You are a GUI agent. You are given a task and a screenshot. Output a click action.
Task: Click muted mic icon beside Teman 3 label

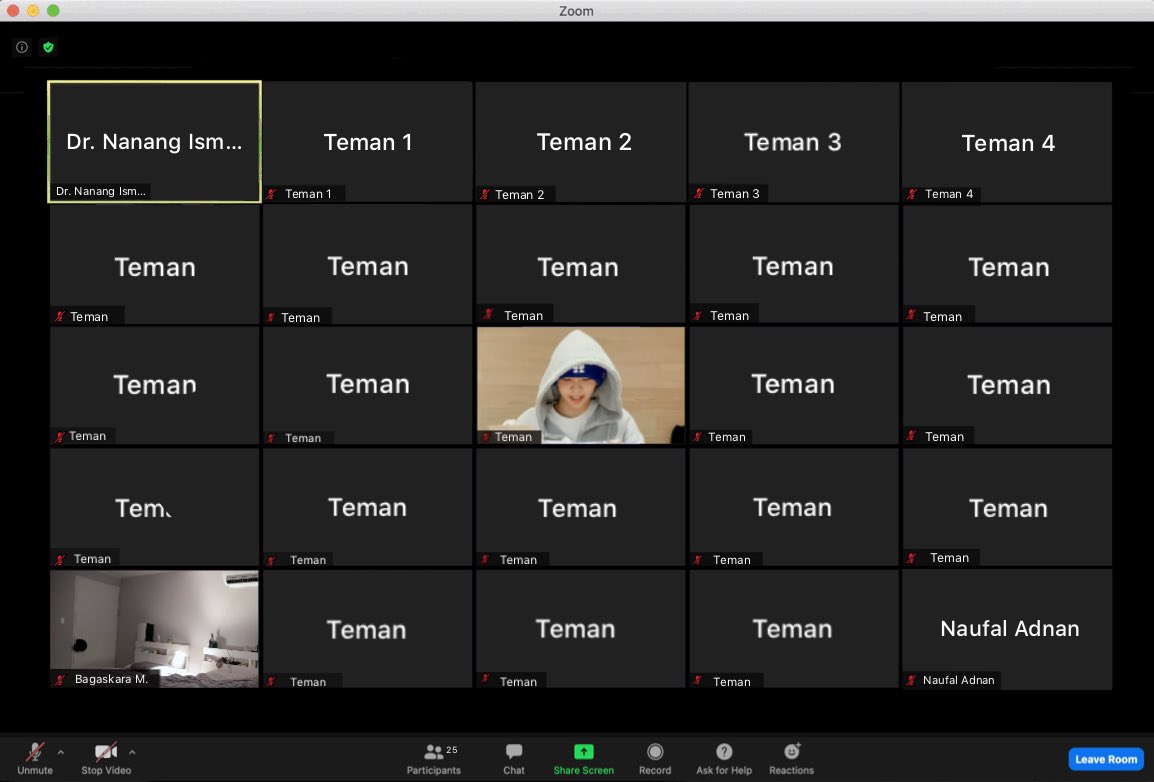(698, 193)
